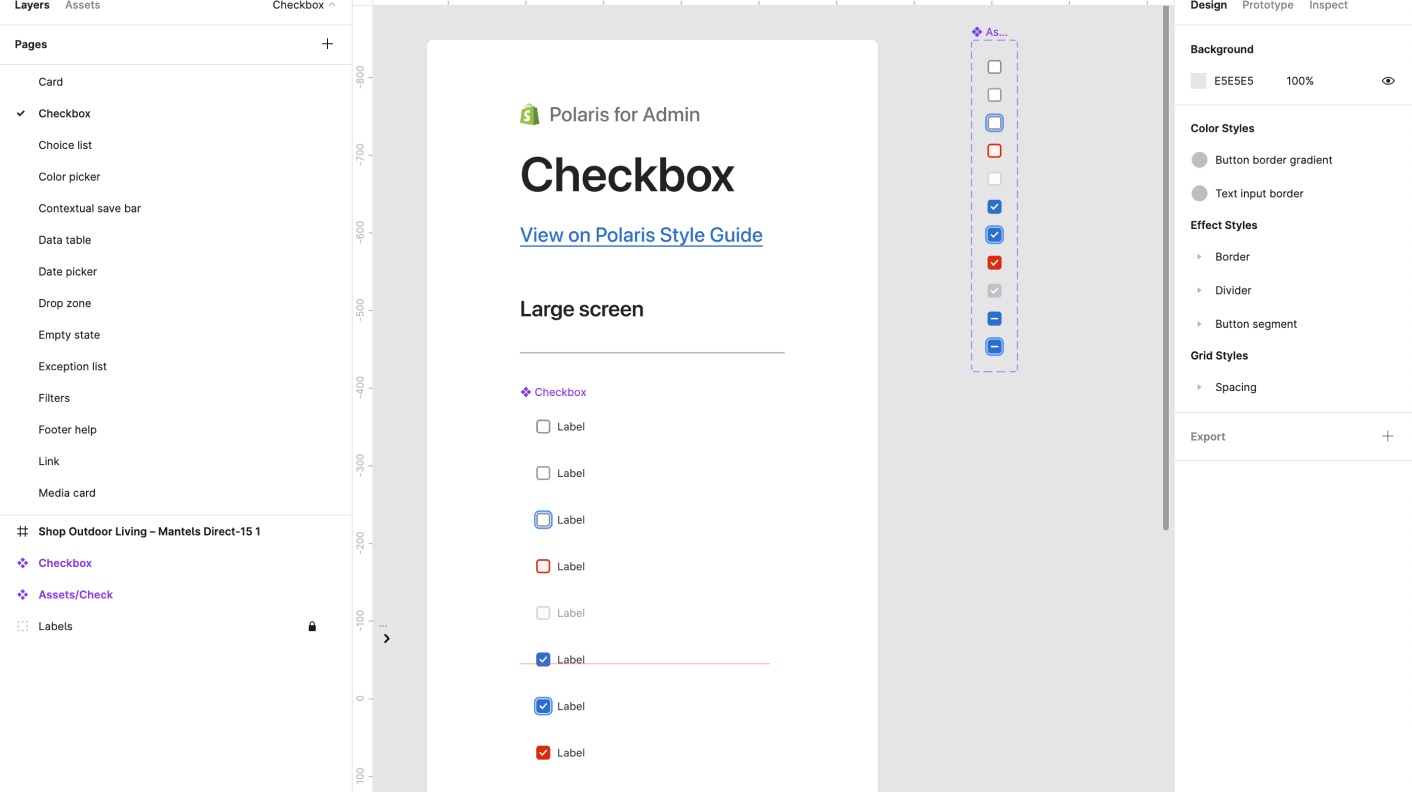Image resolution: width=1412 pixels, height=792 pixels.
Task: Expand the Divider effect style
Action: click(x=1199, y=291)
